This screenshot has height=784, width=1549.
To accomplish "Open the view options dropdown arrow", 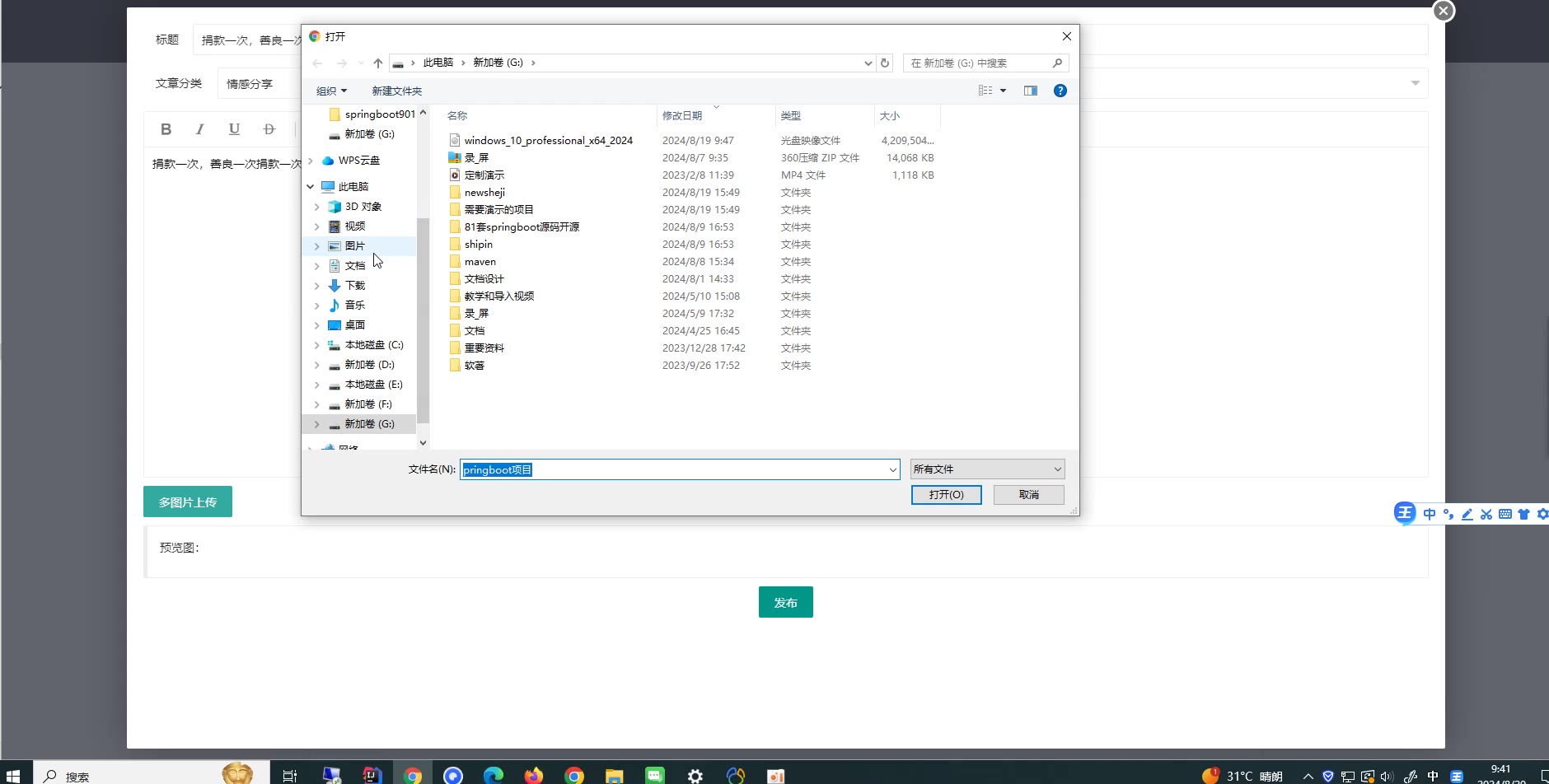I will 1003,91.
